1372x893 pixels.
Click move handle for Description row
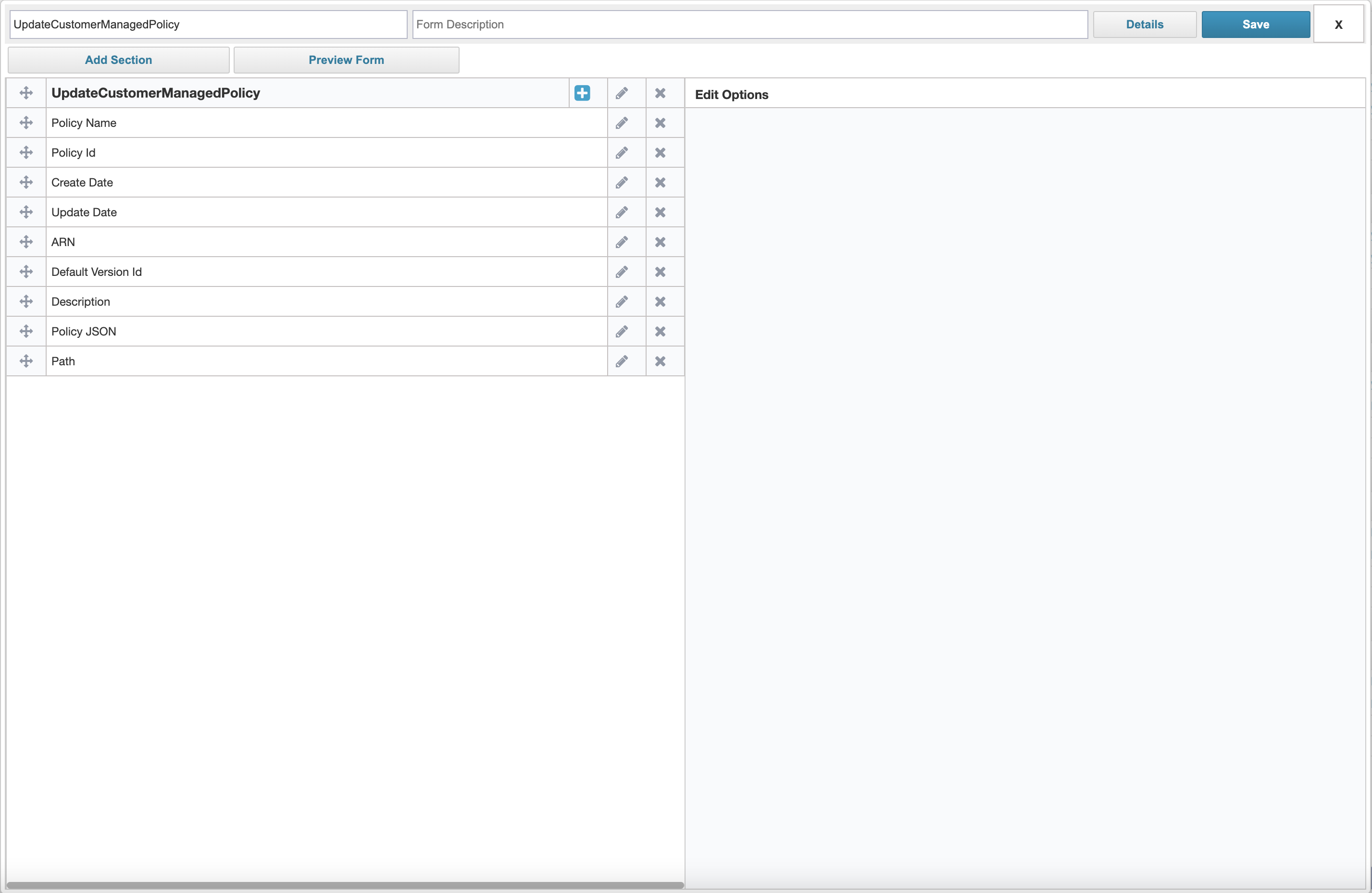coord(26,301)
